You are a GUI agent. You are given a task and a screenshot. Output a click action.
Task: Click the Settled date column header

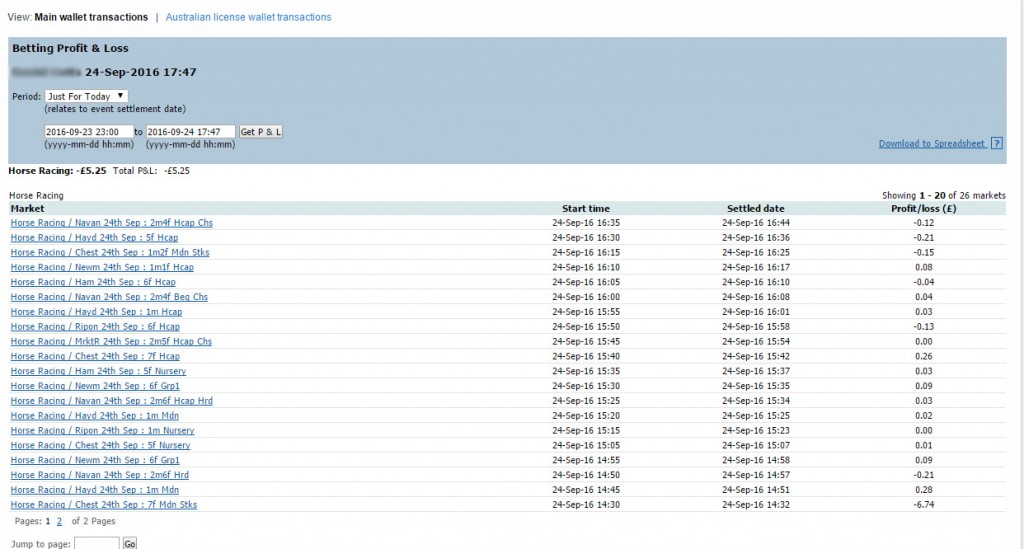(756, 209)
